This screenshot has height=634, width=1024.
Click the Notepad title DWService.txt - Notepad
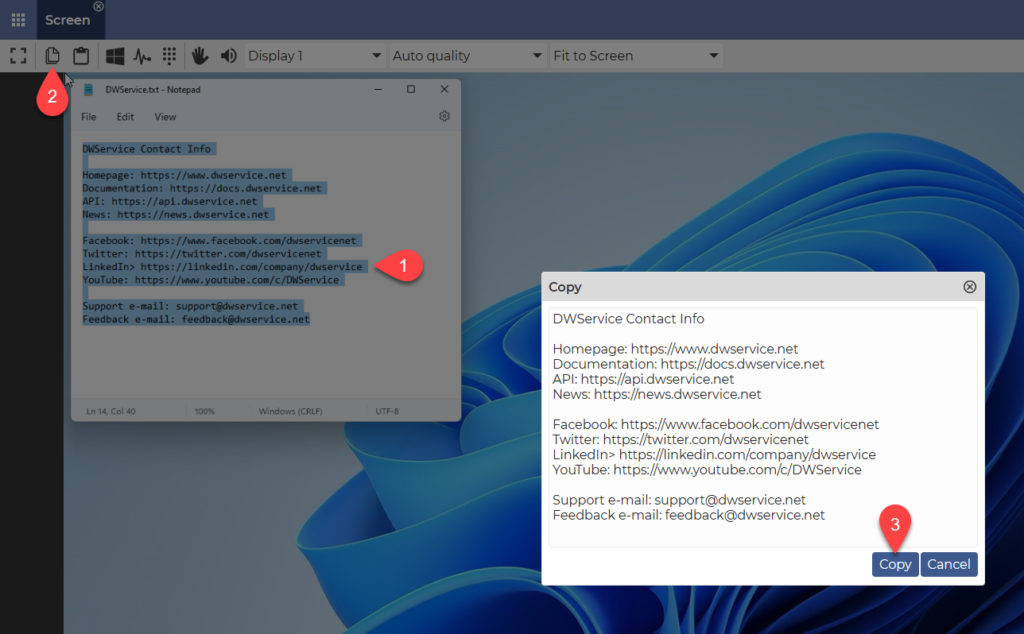pyautogui.click(x=153, y=89)
